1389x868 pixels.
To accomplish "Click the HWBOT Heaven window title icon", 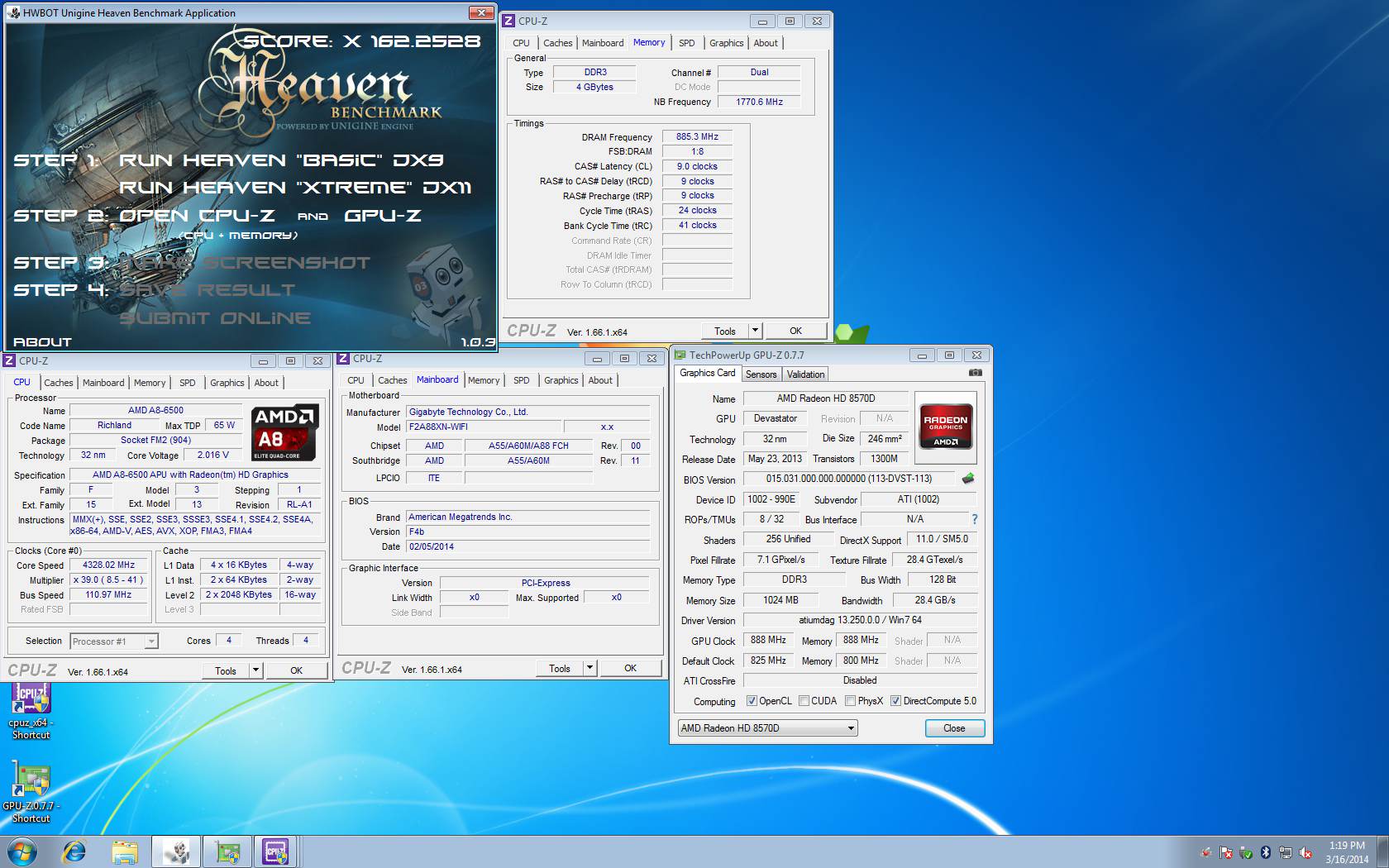I will (x=14, y=12).
